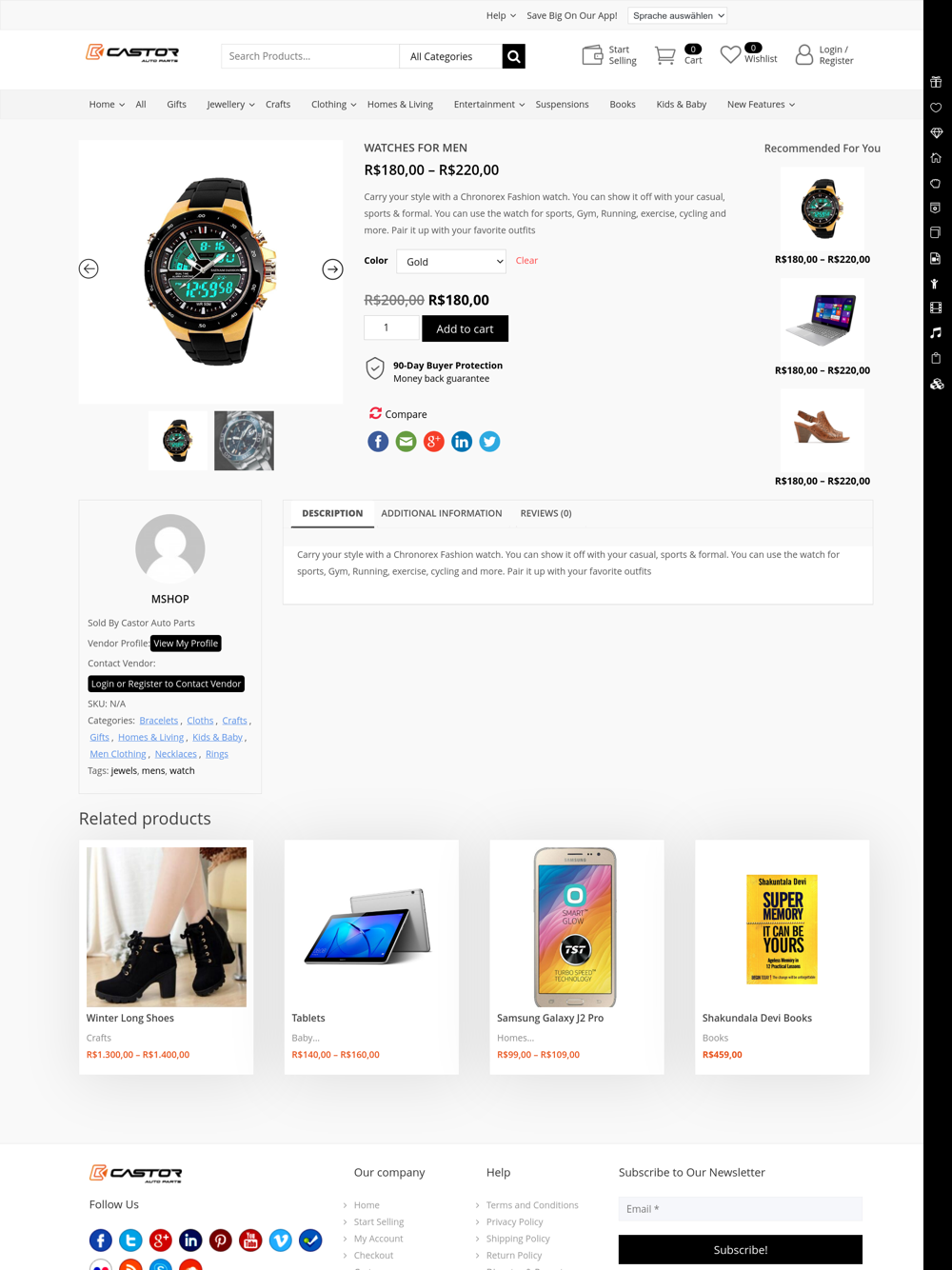Switch to Additional Information tab
952x1270 pixels.
point(442,513)
